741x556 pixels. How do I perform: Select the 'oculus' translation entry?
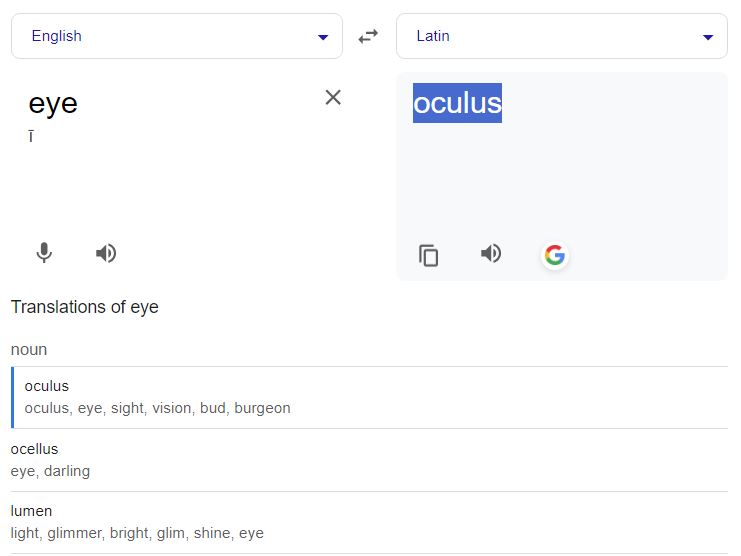tap(47, 386)
